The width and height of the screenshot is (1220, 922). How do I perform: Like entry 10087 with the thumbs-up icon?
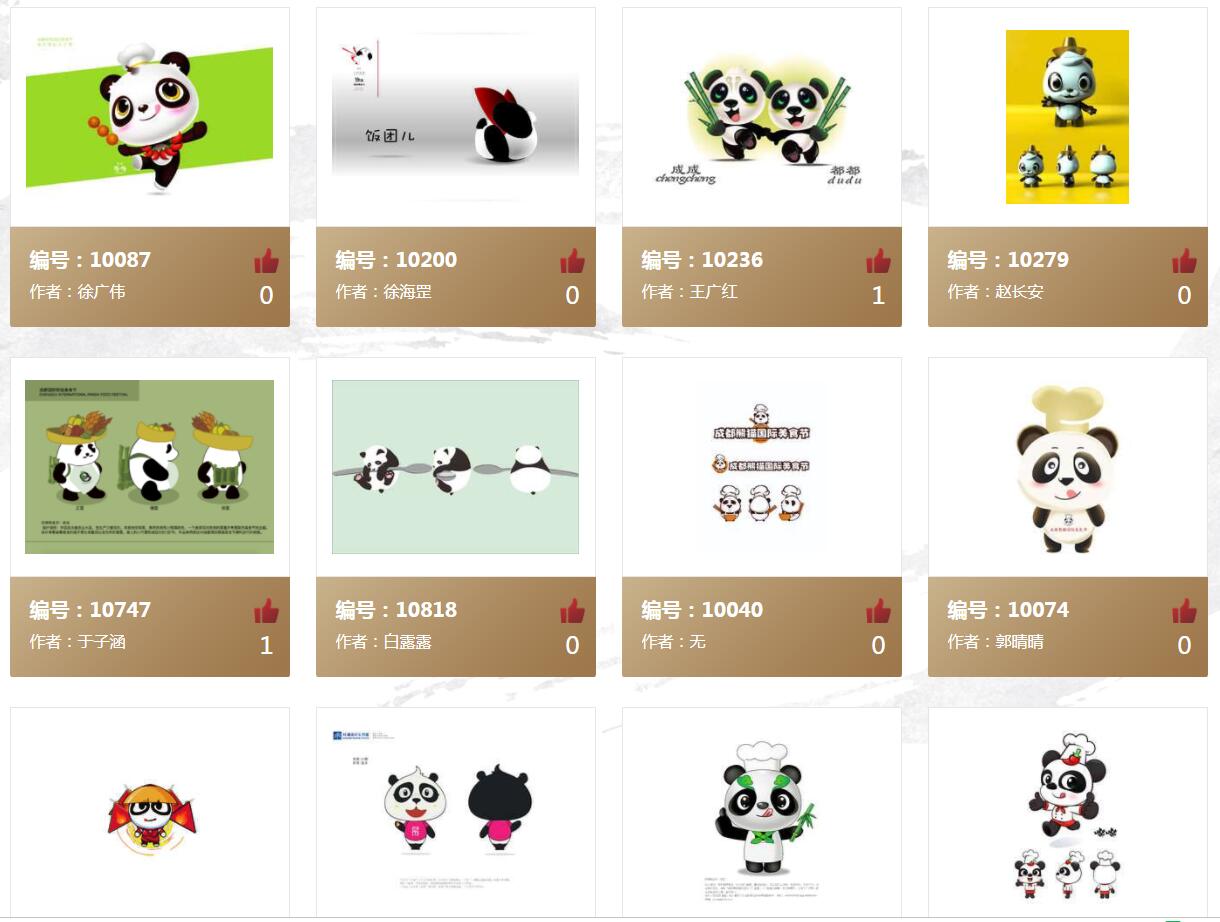(x=266, y=261)
